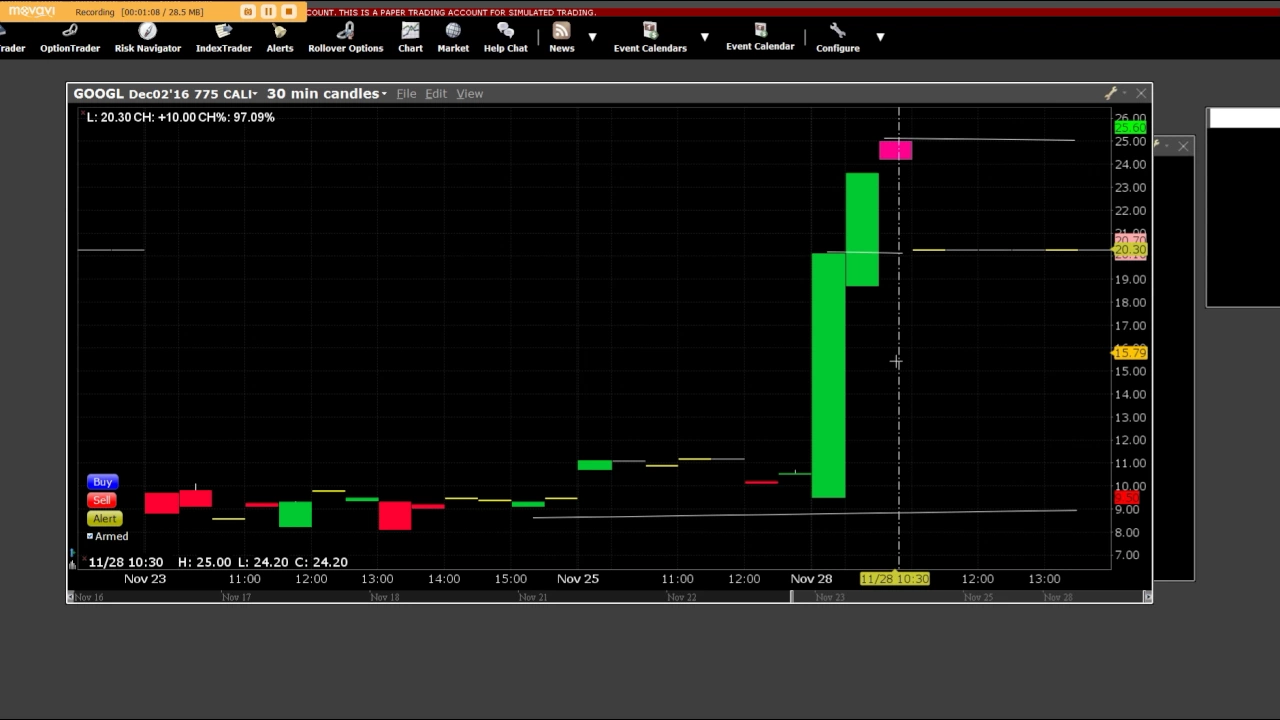
Task: Click the red 9.50 price label on axis
Action: click(x=1127, y=497)
